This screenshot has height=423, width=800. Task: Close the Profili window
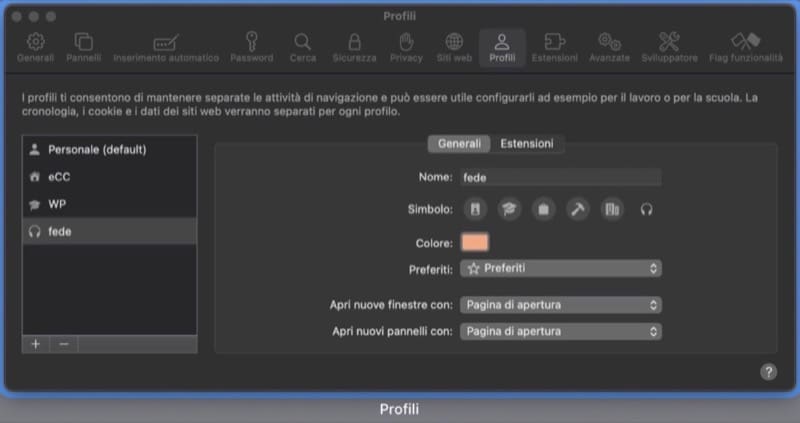click(x=16, y=17)
